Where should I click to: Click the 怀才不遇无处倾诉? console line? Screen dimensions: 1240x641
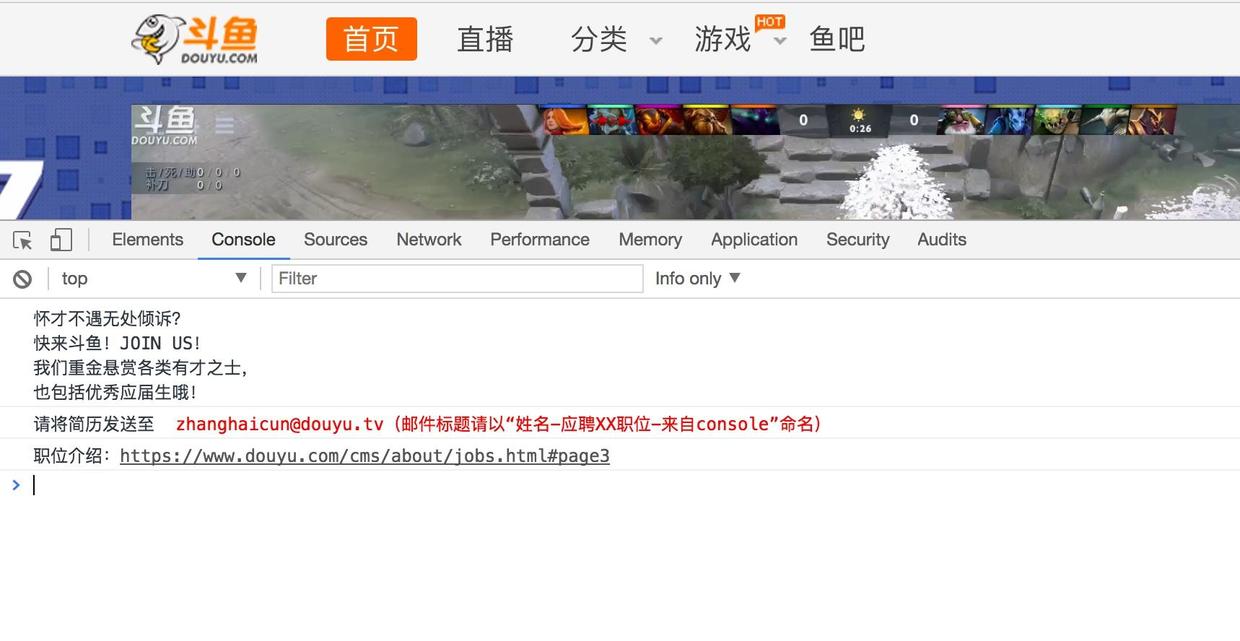tap(107, 319)
